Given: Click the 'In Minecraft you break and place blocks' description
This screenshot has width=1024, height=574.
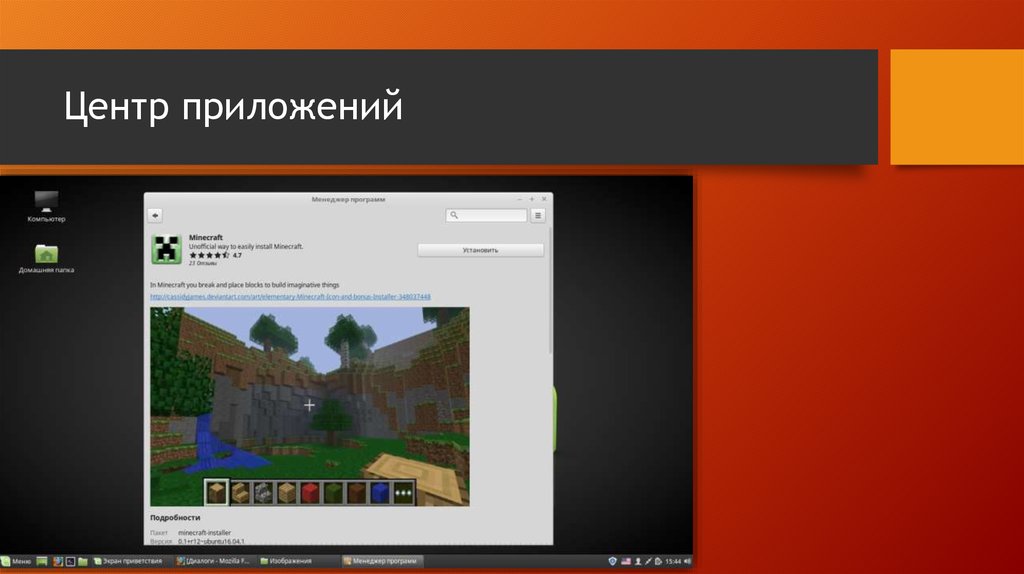Looking at the screenshot, I should 244,285.
